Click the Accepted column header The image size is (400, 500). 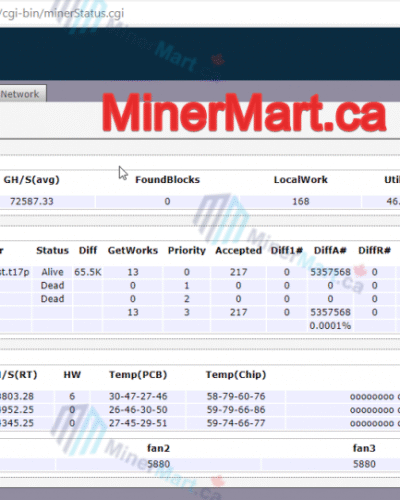point(238,250)
